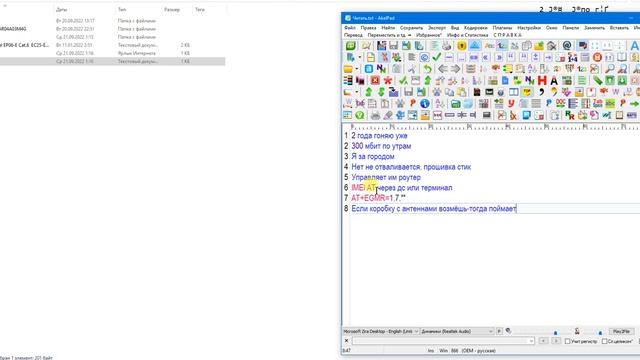Click the double right chevron » icon

tap(498, 57)
